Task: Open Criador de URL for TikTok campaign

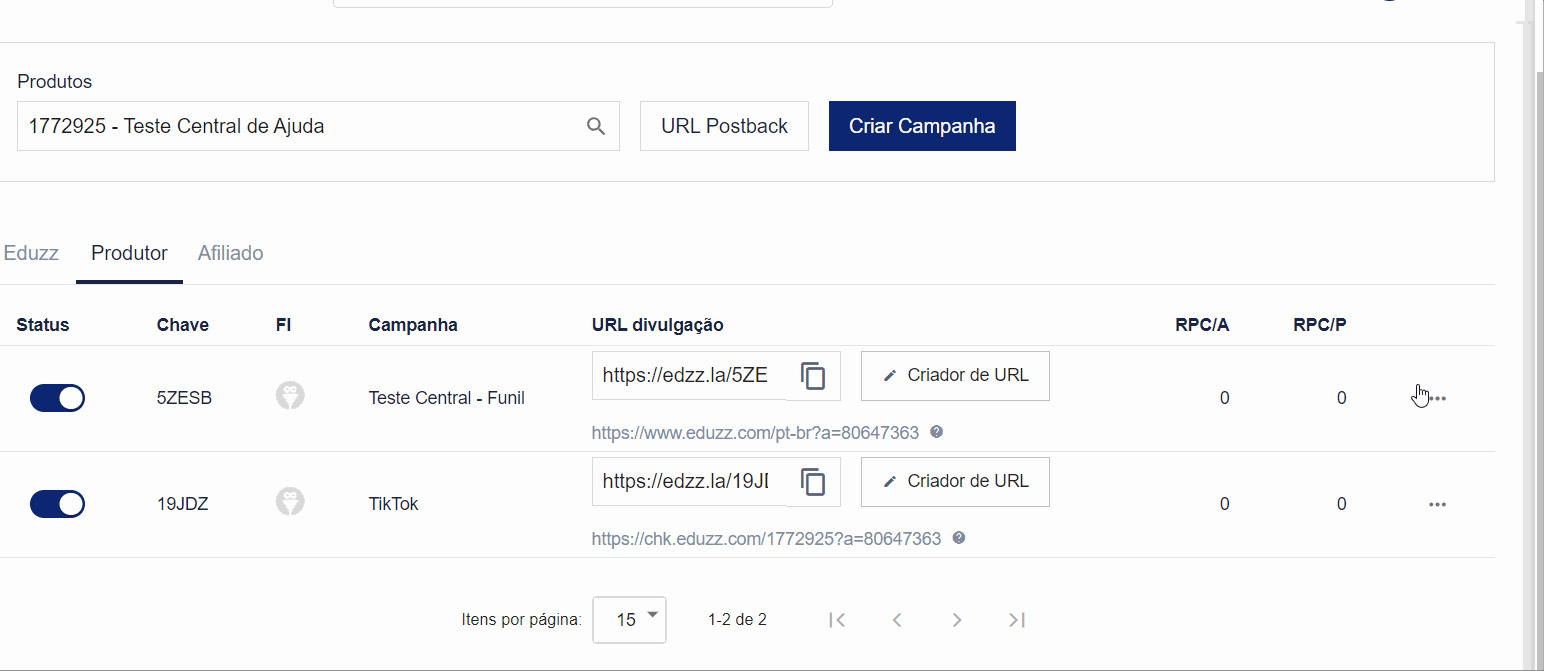Action: click(955, 482)
